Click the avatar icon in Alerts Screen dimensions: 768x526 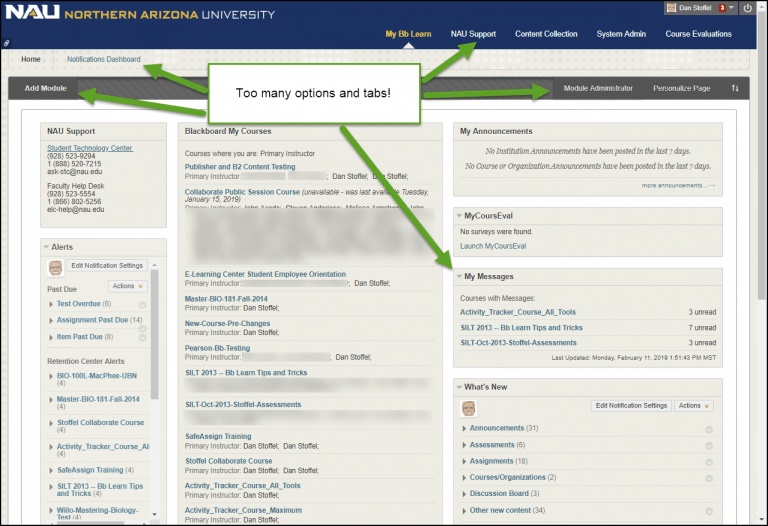click(x=55, y=267)
